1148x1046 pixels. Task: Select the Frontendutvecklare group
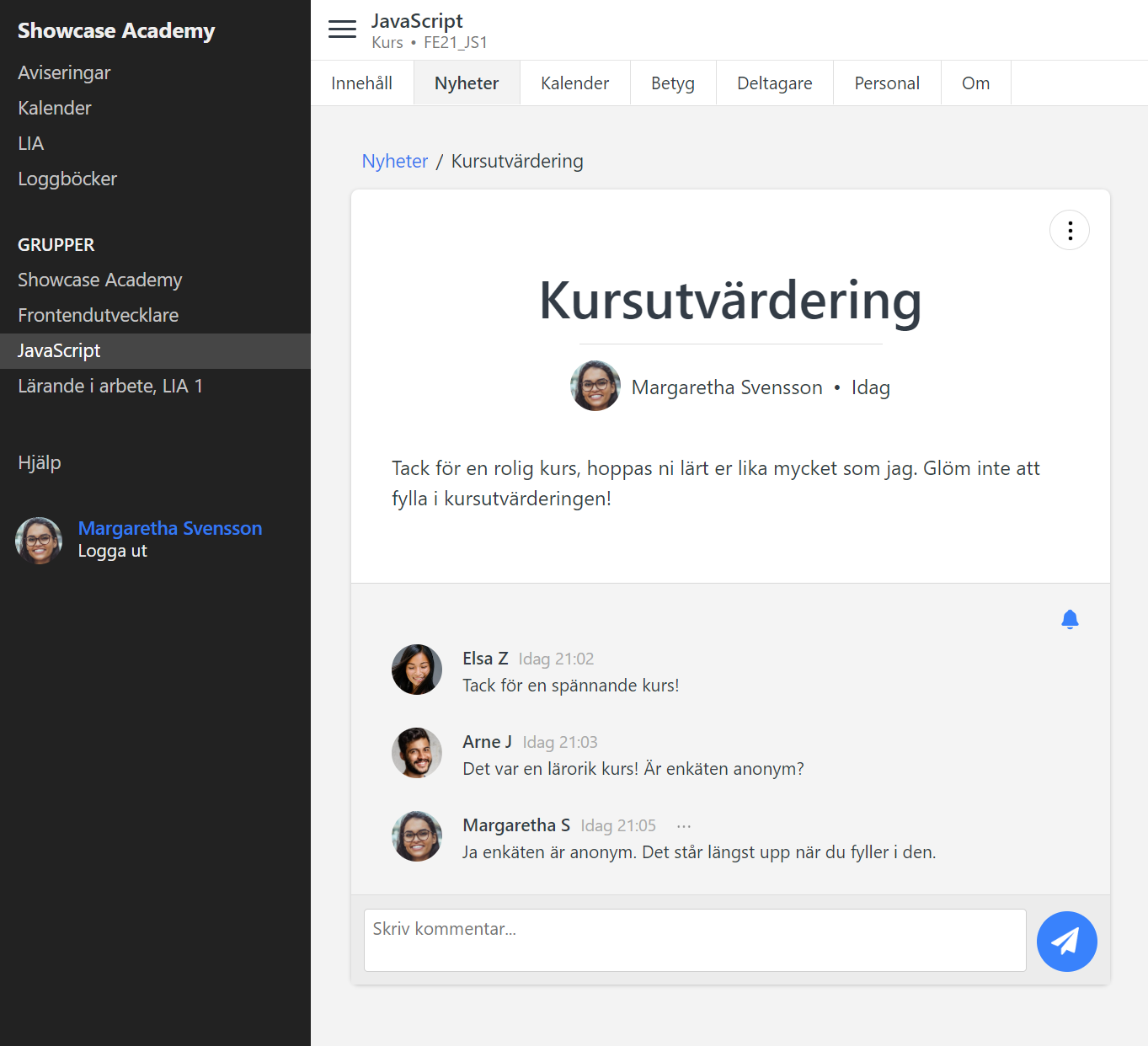pyautogui.click(x=98, y=315)
